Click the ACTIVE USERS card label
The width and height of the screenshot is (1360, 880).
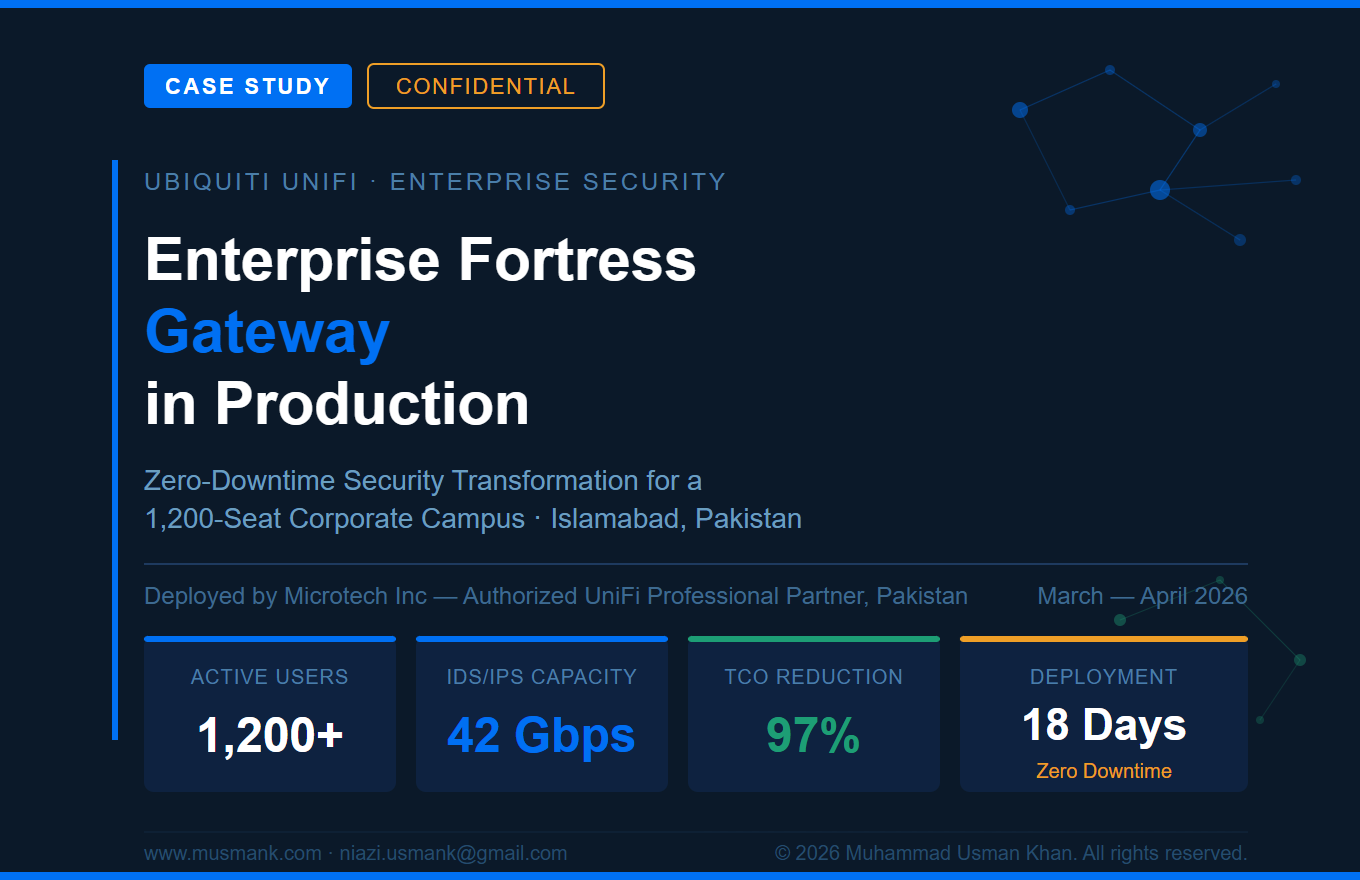270,677
